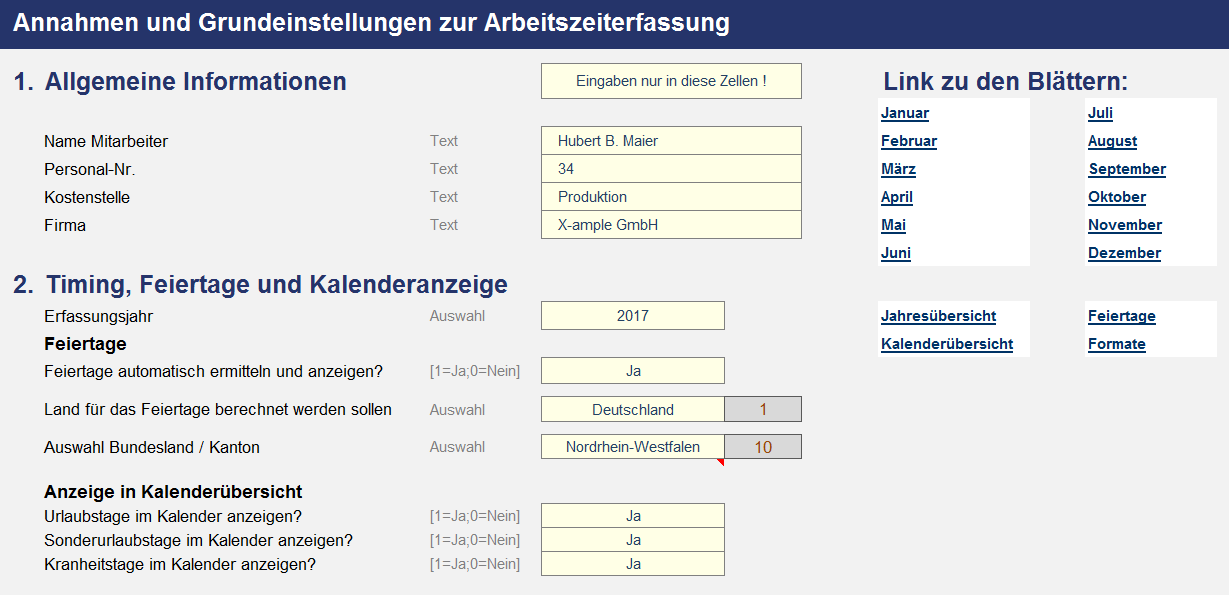Select the Firma cell X-ample GmbH
The height and width of the screenshot is (595, 1229).
point(671,225)
